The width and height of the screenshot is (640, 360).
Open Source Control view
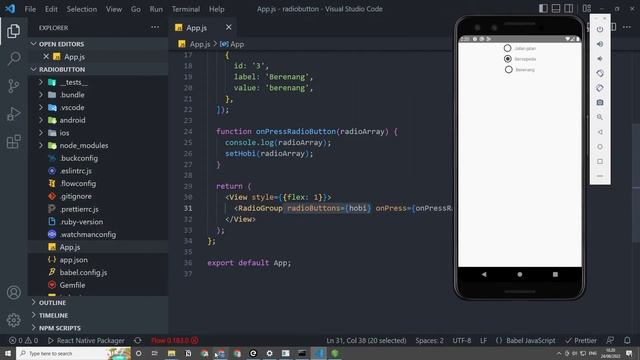click(x=13, y=86)
